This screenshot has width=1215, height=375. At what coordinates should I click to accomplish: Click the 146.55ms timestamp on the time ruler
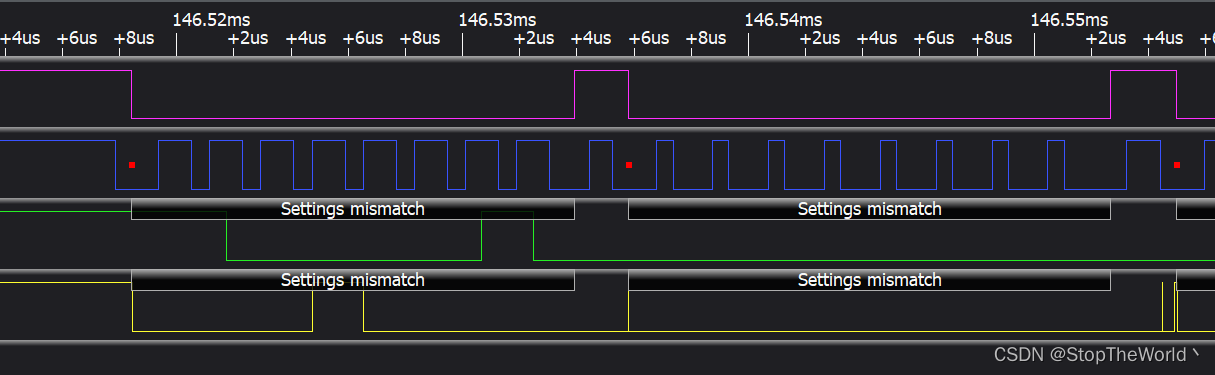pyautogui.click(x=1069, y=19)
